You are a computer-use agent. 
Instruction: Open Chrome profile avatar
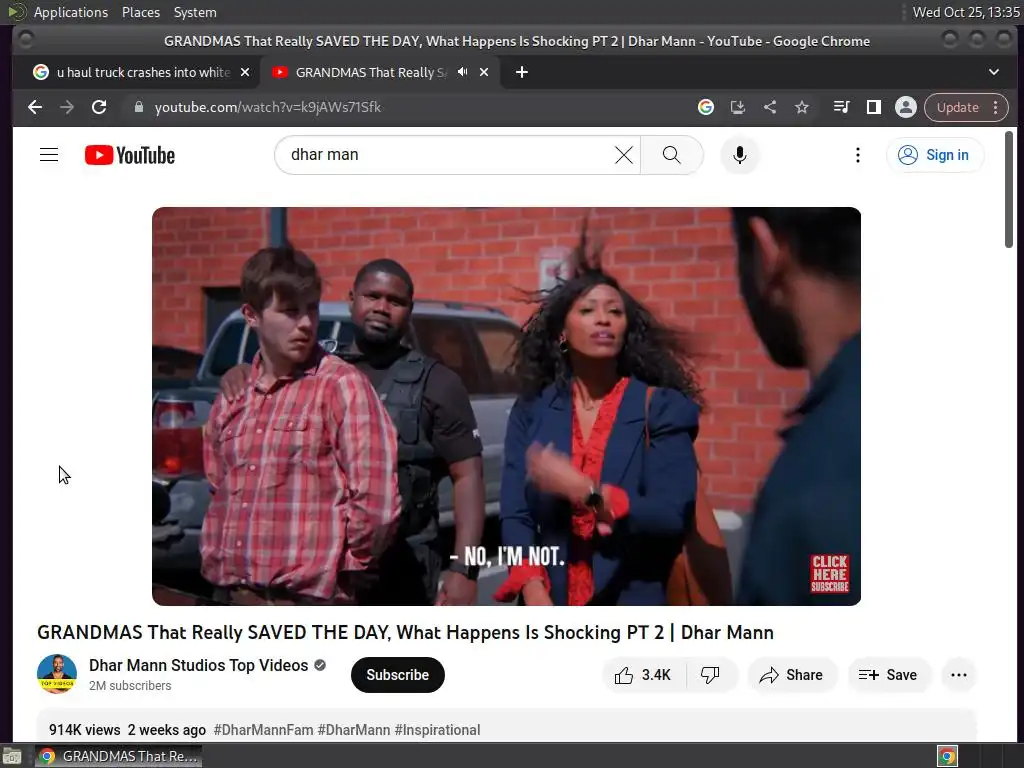tap(905, 107)
